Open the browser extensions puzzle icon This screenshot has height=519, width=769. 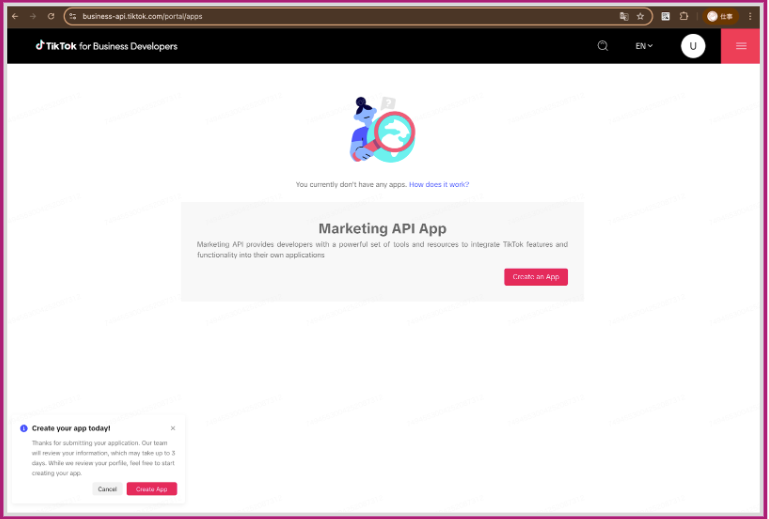click(684, 16)
